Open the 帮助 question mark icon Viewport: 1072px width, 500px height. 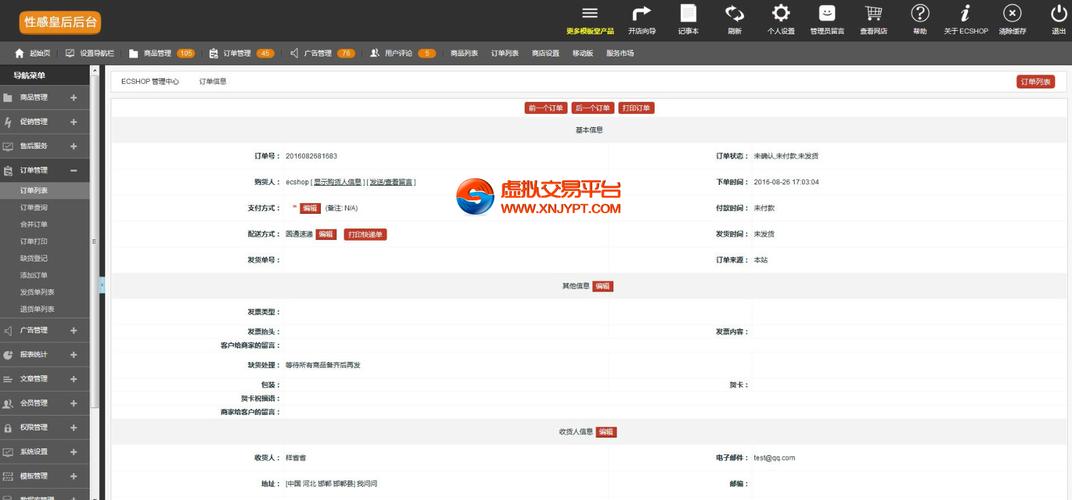point(920,14)
